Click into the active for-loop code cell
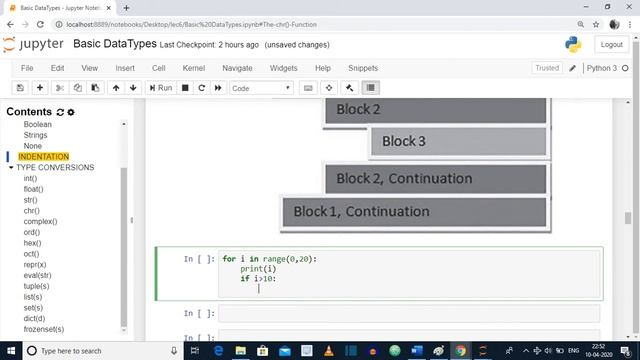This screenshot has width=640, height=360. pos(409,274)
